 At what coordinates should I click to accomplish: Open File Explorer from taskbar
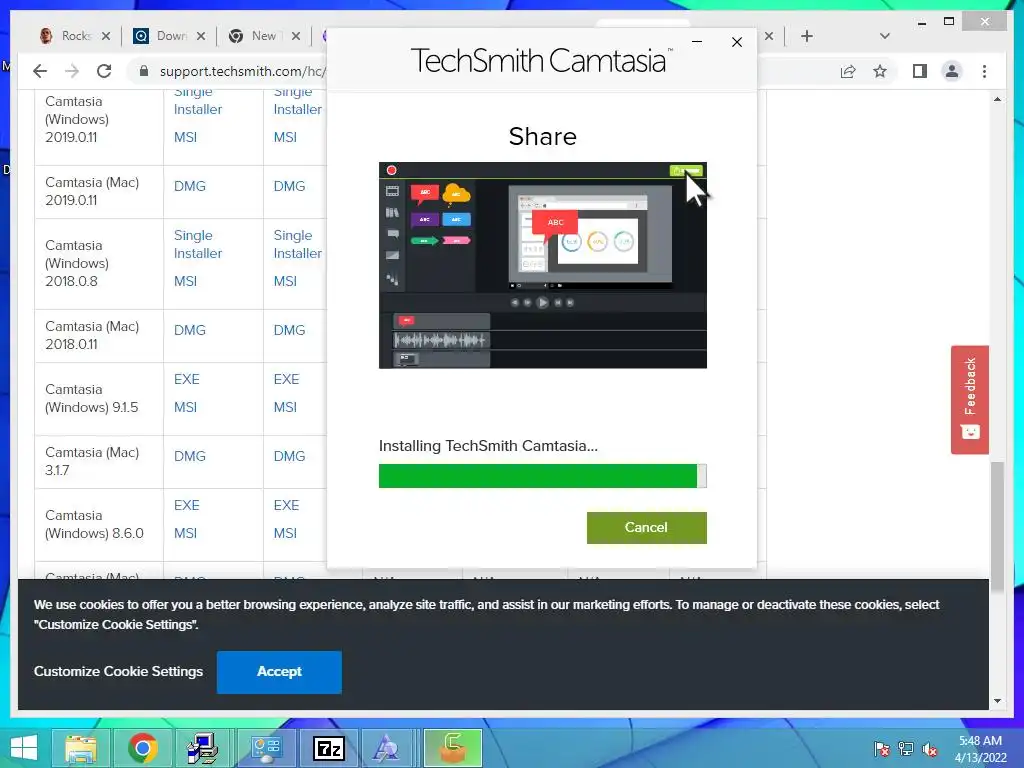81,748
